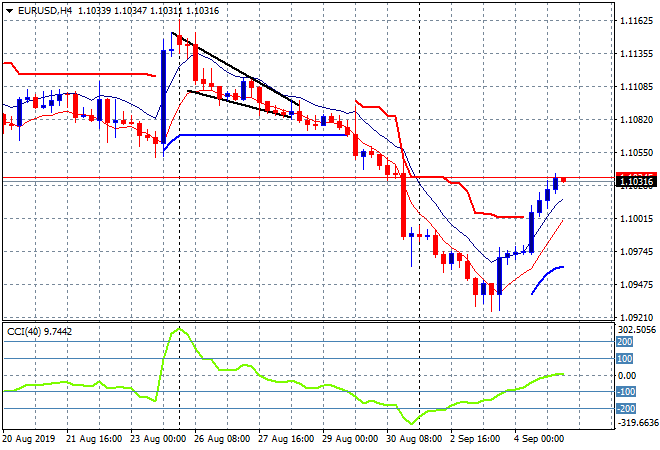Select the flat red line at upper left
Viewport: 660px width, 450px height.
click(80, 73)
